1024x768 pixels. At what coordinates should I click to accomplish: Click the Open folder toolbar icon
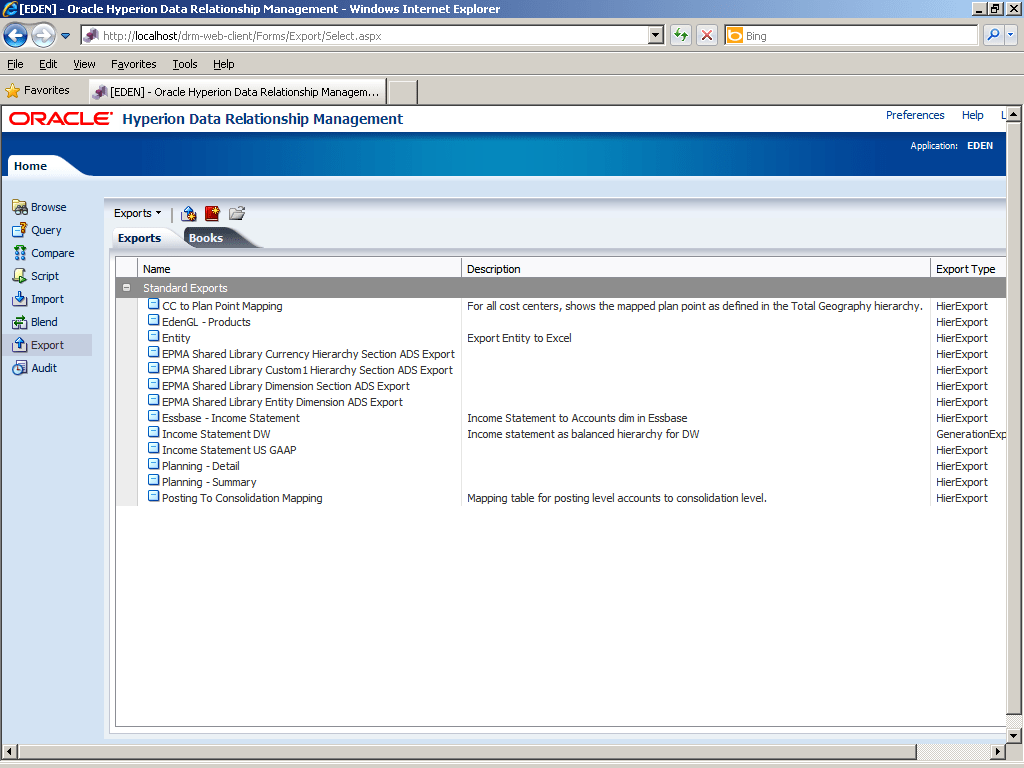(236, 213)
